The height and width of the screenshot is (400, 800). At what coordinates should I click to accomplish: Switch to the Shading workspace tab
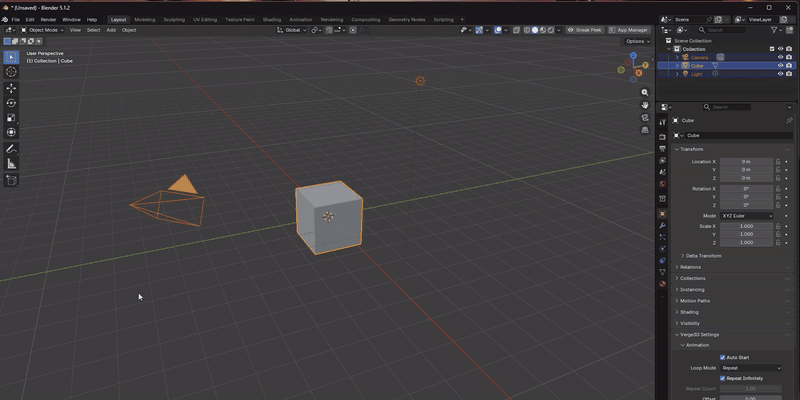coord(272,19)
